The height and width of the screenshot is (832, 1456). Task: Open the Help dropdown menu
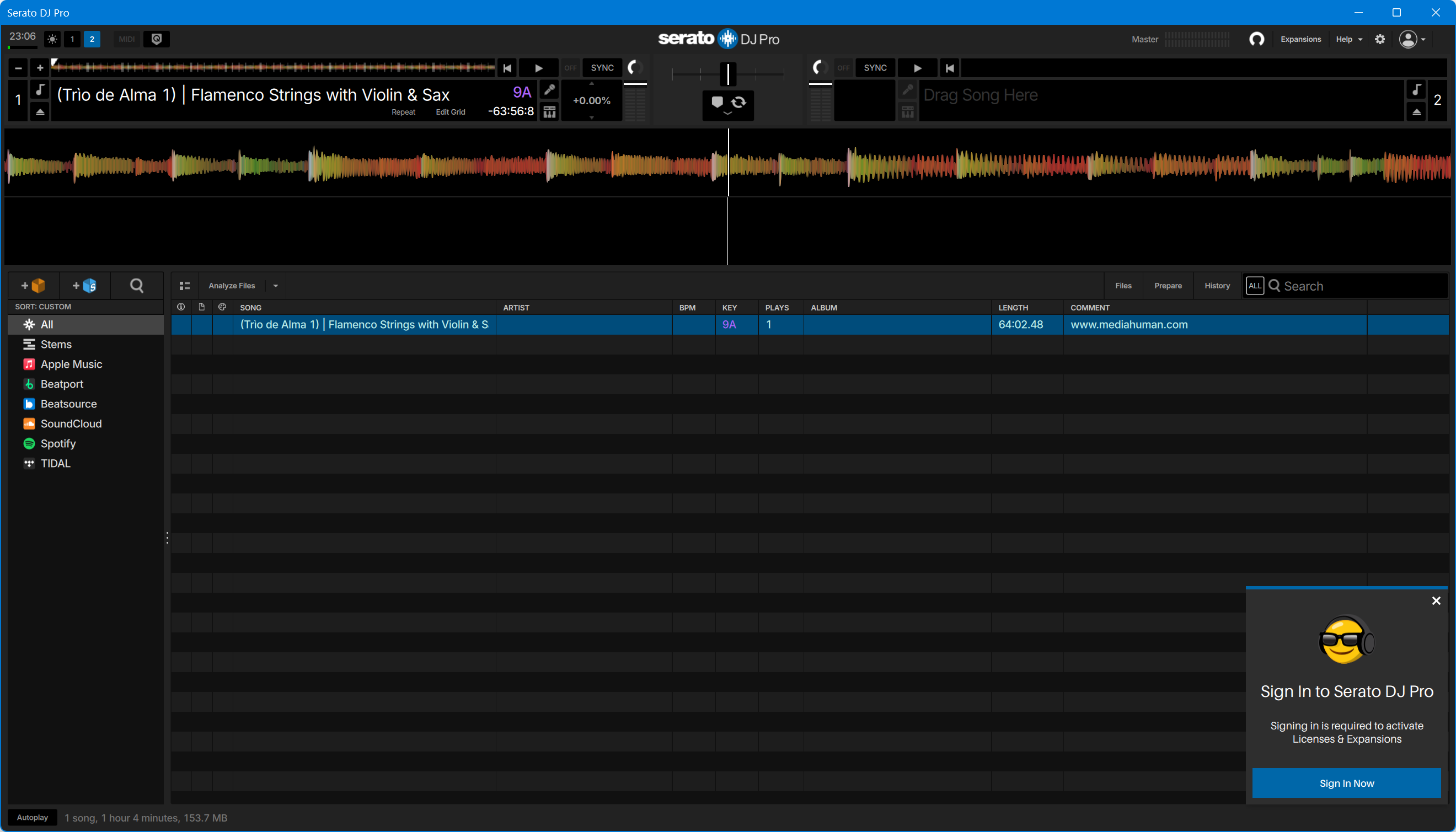1348,40
